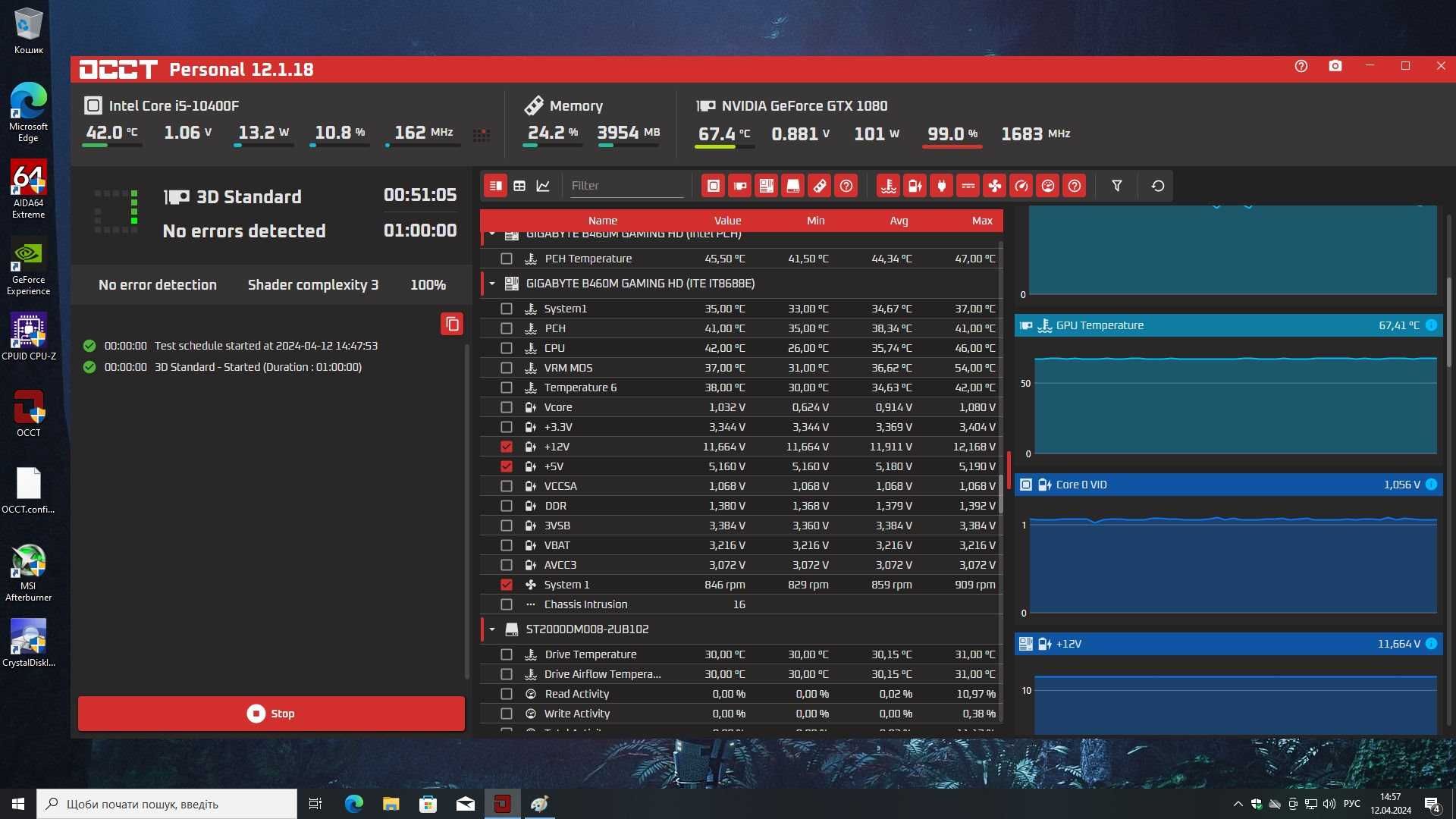Toggle temperature sensor type filter

[x=889, y=186]
